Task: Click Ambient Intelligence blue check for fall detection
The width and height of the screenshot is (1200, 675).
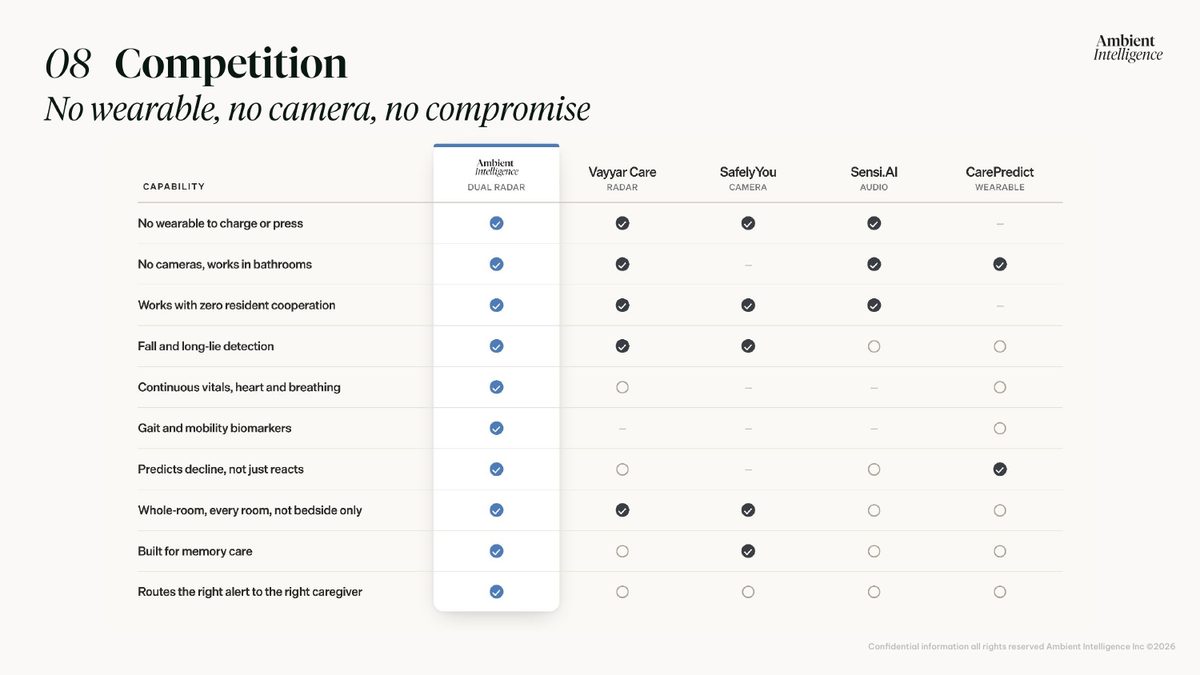Action: tap(496, 346)
